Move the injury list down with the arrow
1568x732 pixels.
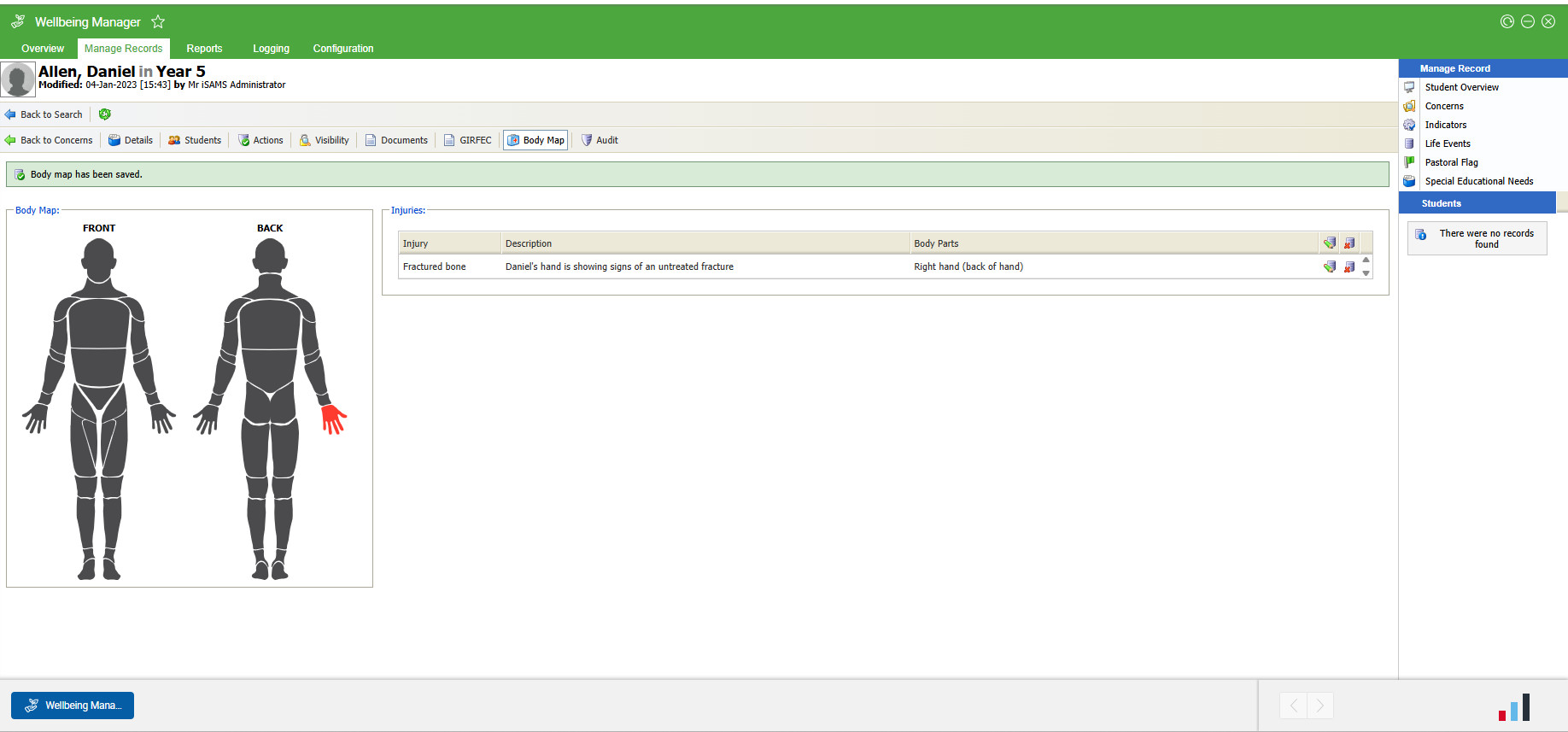(x=1366, y=273)
